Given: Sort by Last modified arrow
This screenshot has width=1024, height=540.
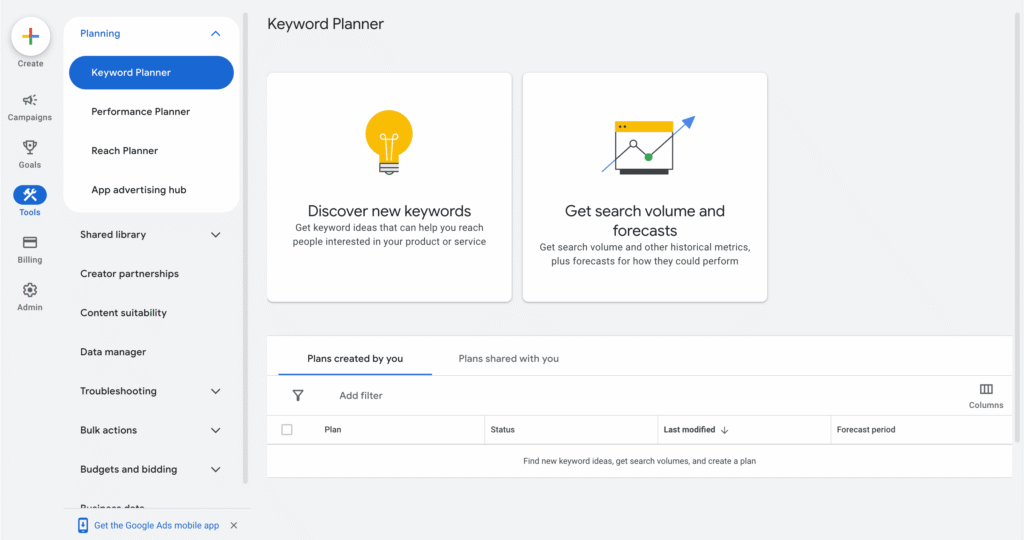Looking at the screenshot, I should [x=724, y=430].
